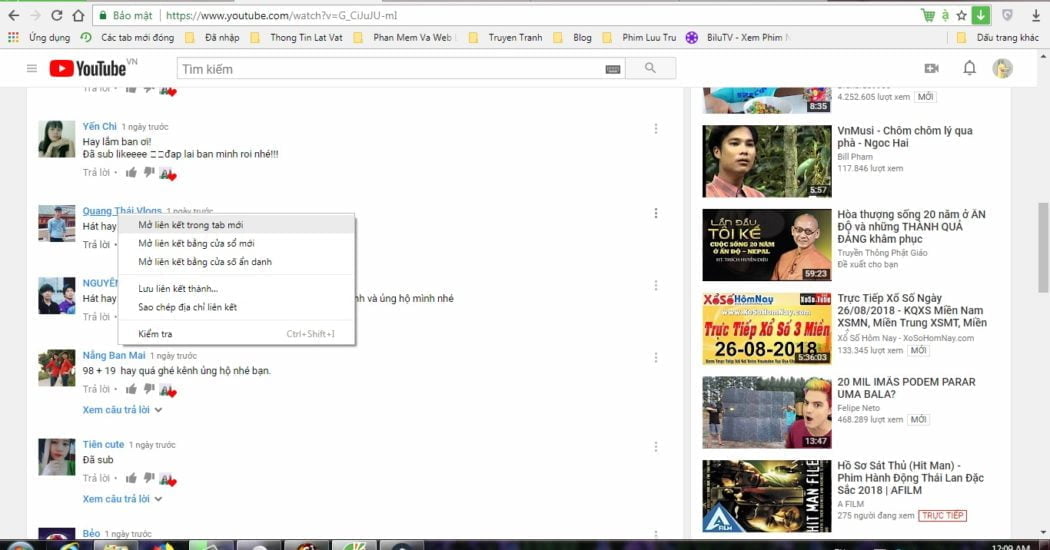The width and height of the screenshot is (1050, 550).
Task: Open the shield extension icon
Action: (1007, 15)
